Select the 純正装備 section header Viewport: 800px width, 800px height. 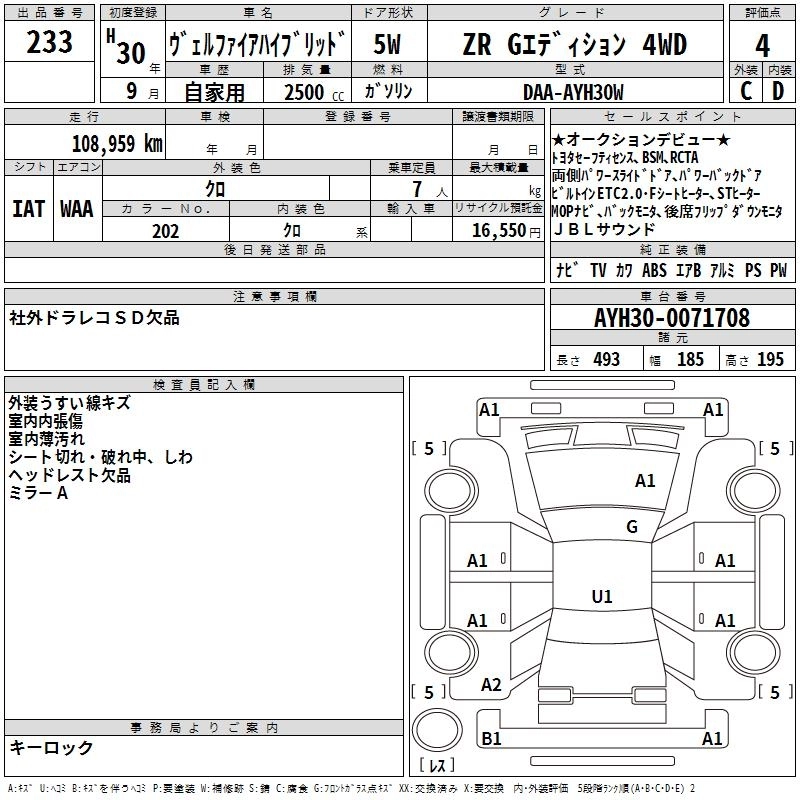[672, 249]
